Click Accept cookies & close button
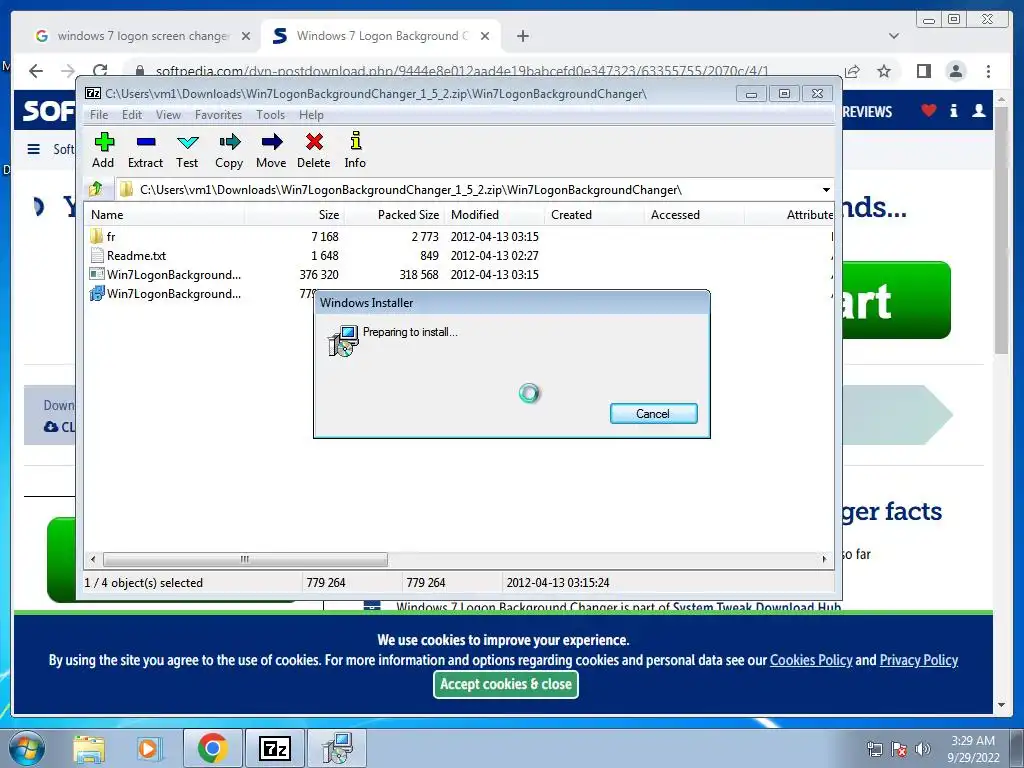The height and width of the screenshot is (768, 1024). pos(505,684)
